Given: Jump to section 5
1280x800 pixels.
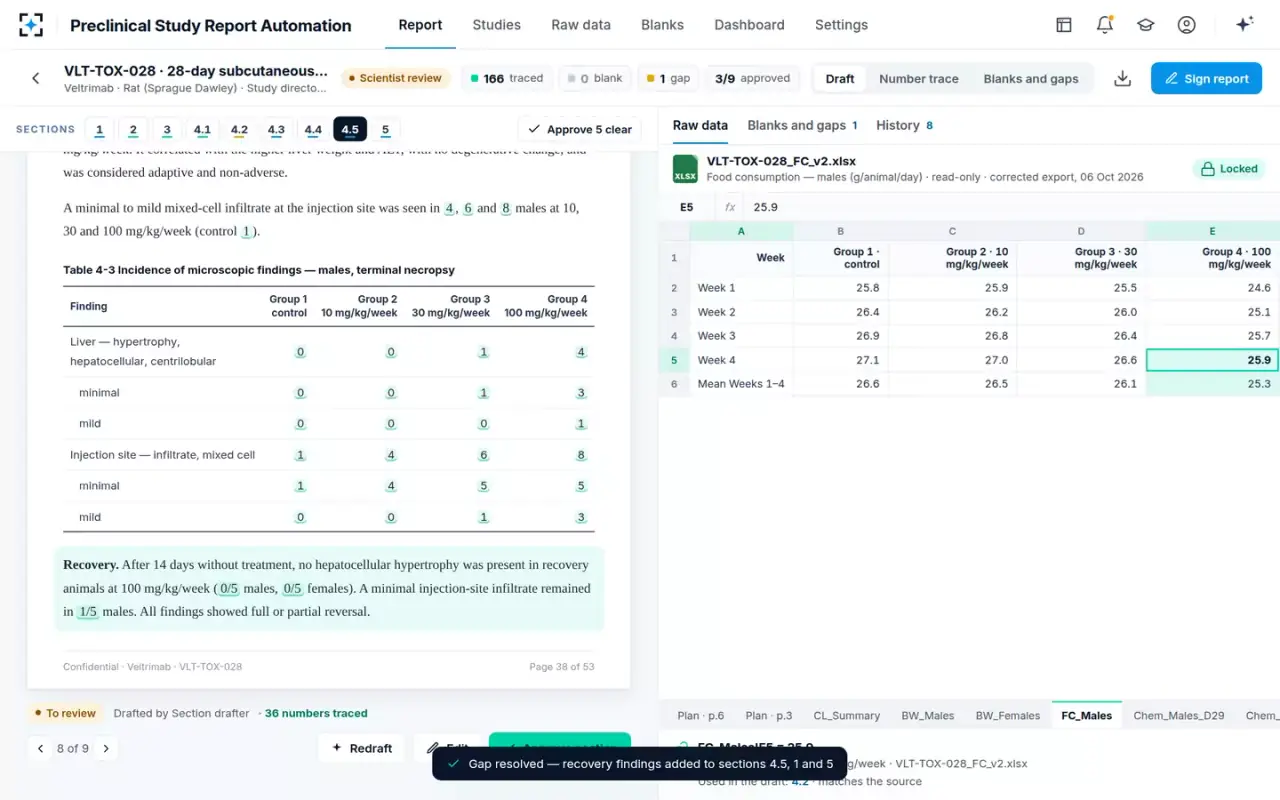Looking at the screenshot, I should tap(385, 129).
